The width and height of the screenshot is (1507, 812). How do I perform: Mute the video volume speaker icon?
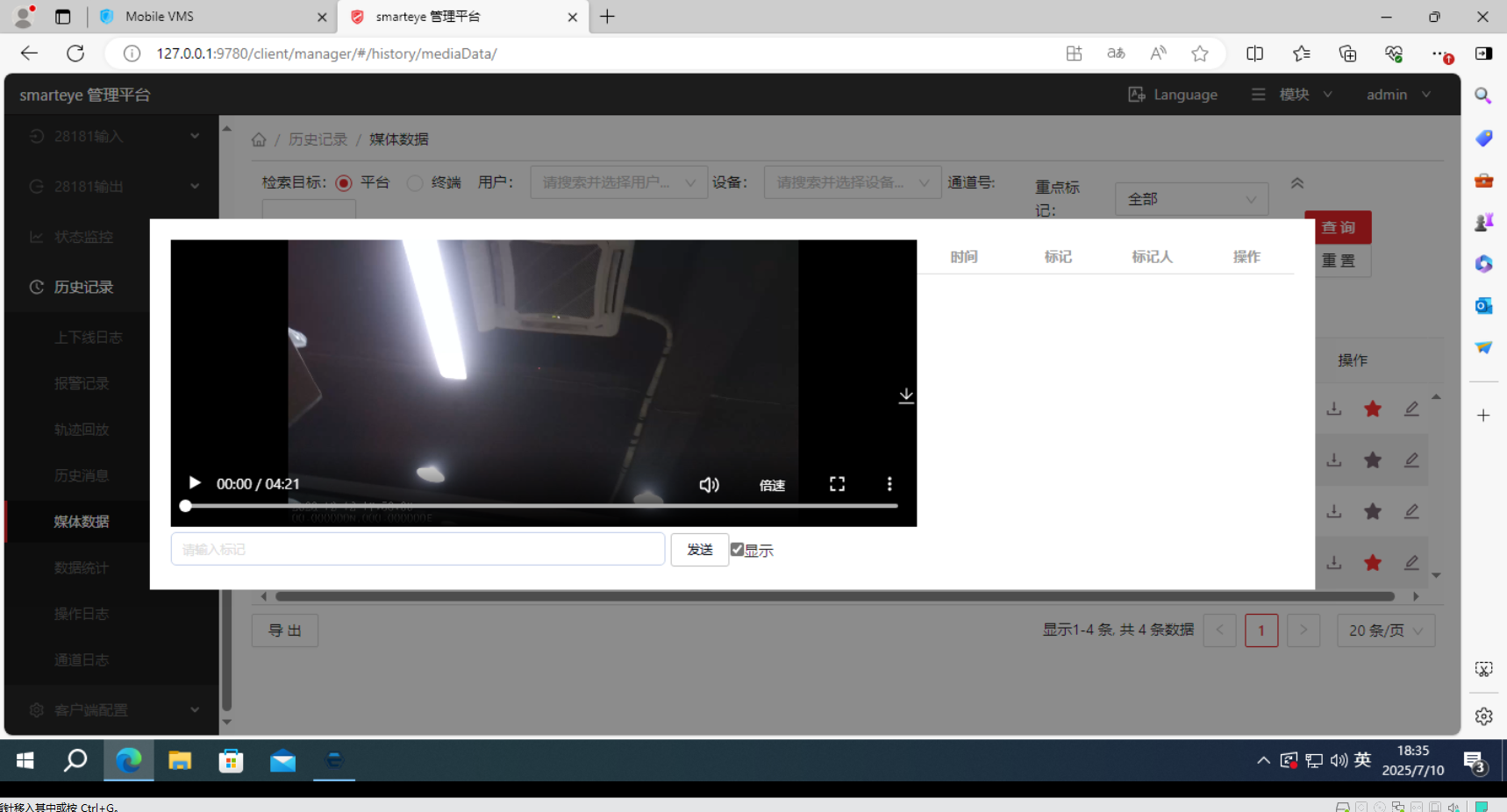coord(709,485)
